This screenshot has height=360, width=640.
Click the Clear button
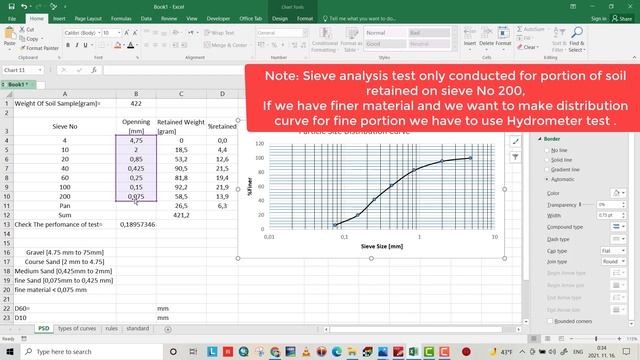pos(528,47)
